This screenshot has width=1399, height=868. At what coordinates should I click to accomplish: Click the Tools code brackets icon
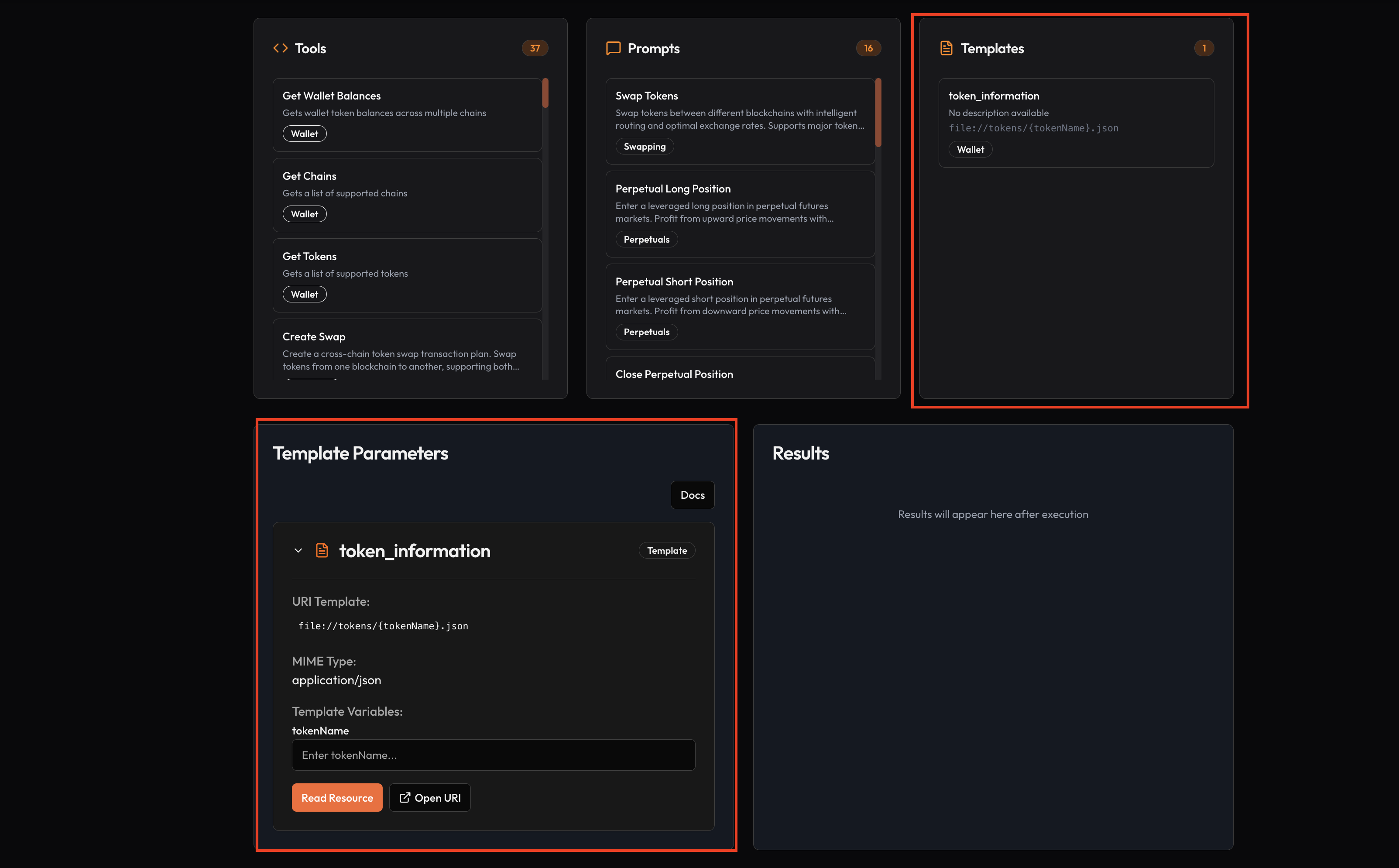point(280,48)
